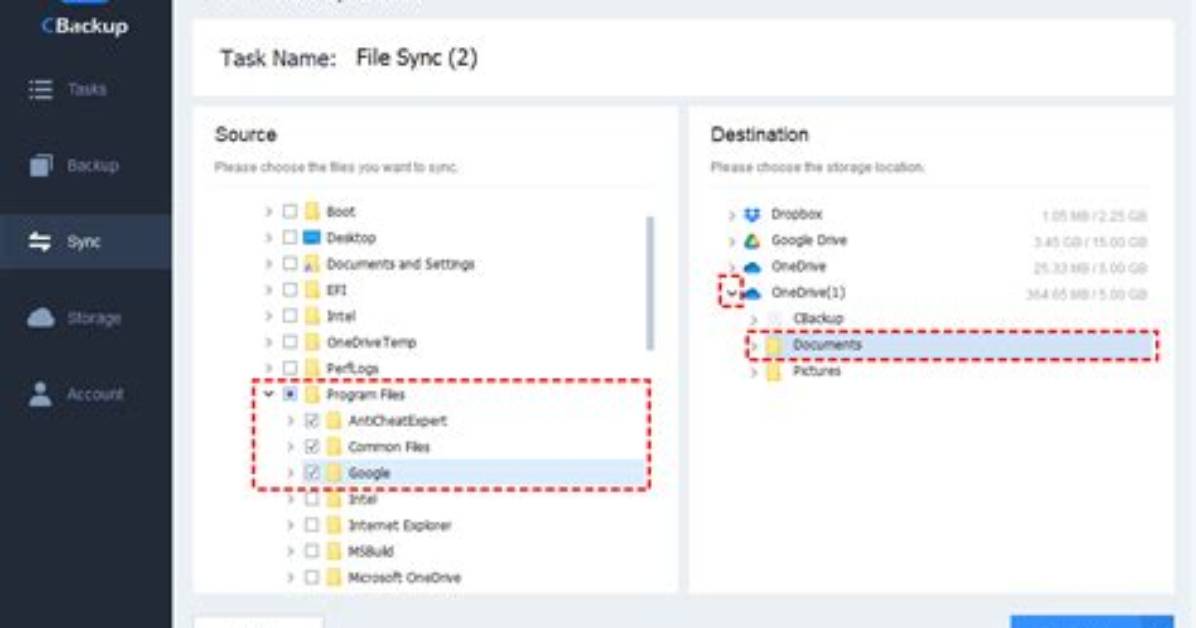Click the Documents destination folder icon
Viewport: 1196px width, 628px height.
(773, 346)
